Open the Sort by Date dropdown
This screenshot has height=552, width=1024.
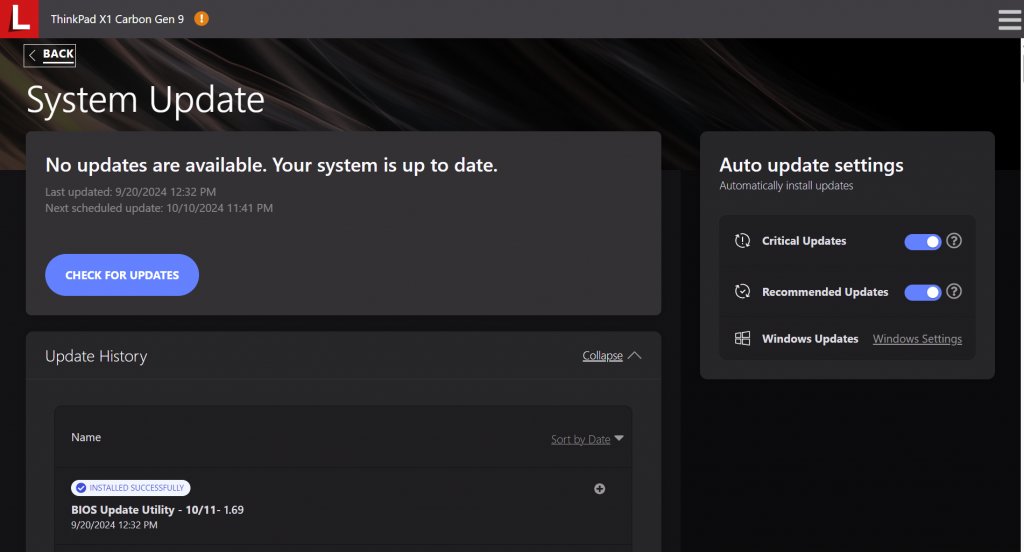pos(586,439)
